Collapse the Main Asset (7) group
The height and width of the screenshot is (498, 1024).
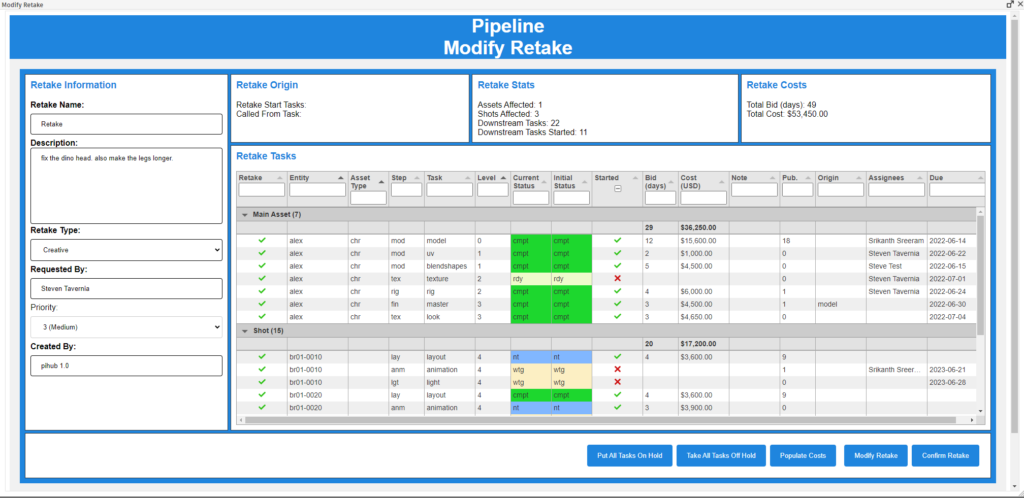coord(245,214)
